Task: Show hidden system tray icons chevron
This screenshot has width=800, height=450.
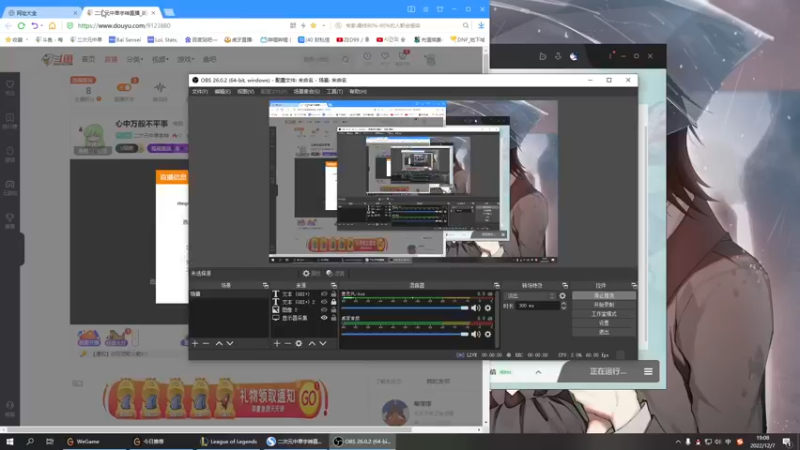Action: [678, 442]
